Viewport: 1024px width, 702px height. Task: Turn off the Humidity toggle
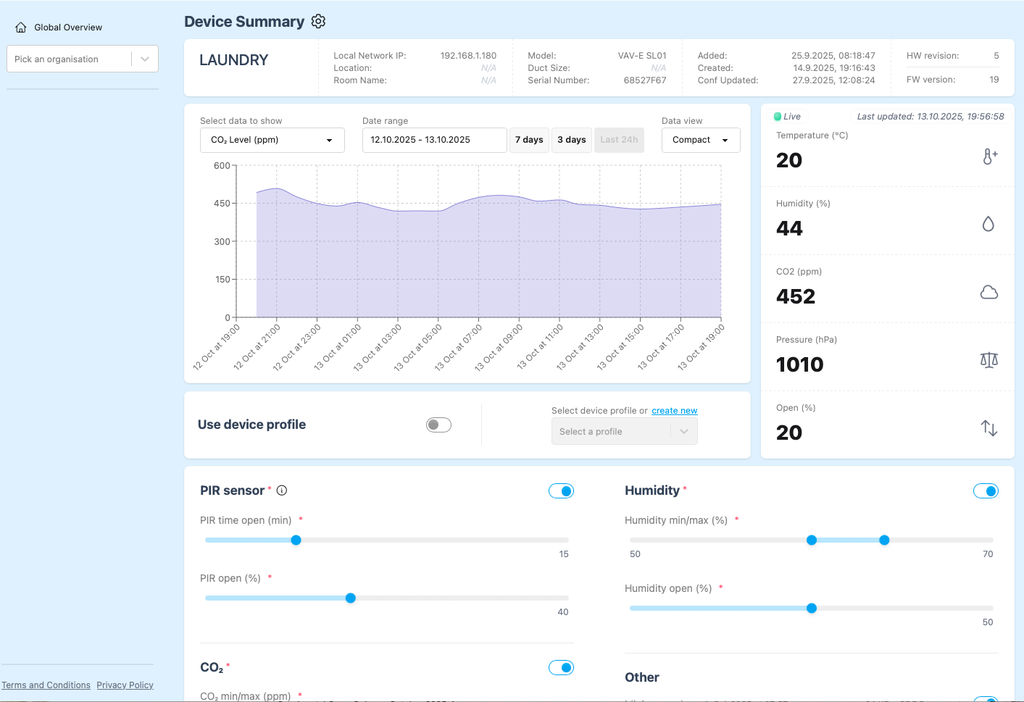985,491
